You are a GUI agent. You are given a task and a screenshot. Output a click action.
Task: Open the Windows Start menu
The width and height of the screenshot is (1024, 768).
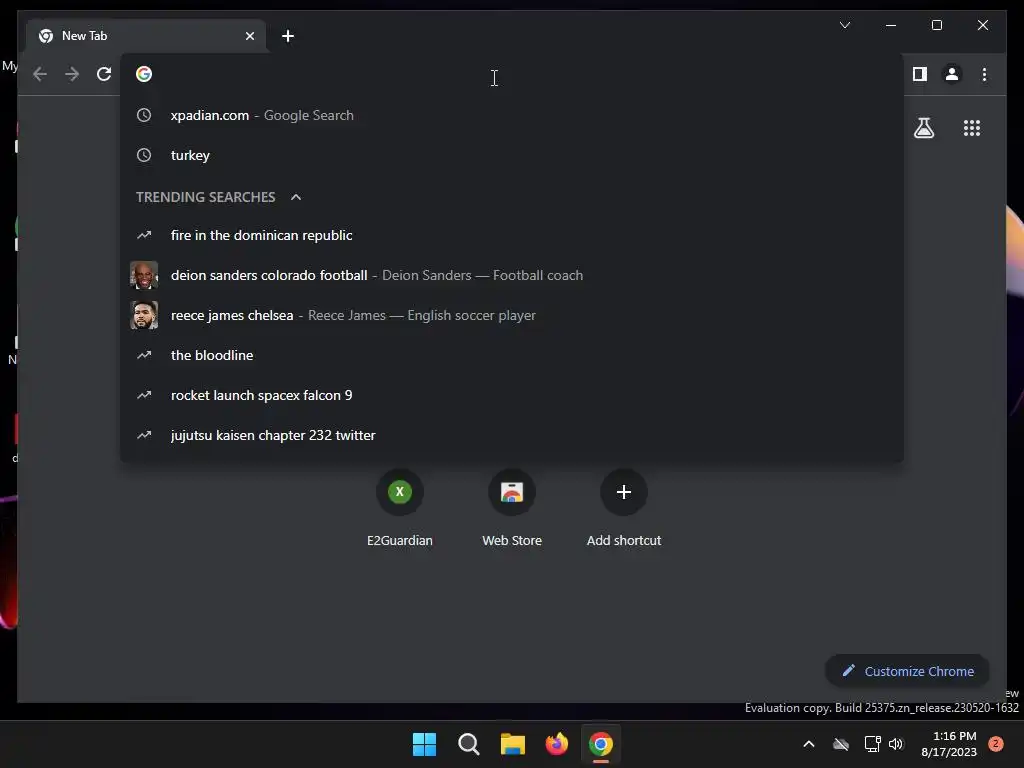point(424,744)
